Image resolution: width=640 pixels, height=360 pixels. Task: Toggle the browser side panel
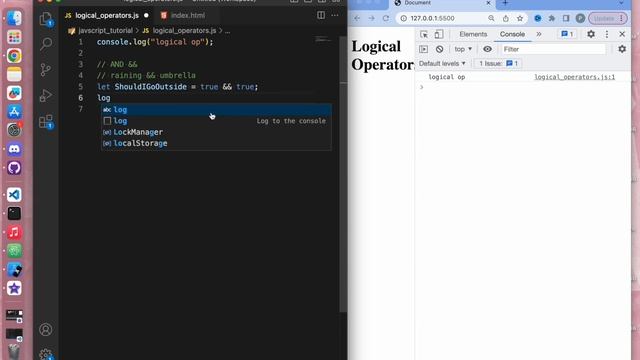(566, 18)
